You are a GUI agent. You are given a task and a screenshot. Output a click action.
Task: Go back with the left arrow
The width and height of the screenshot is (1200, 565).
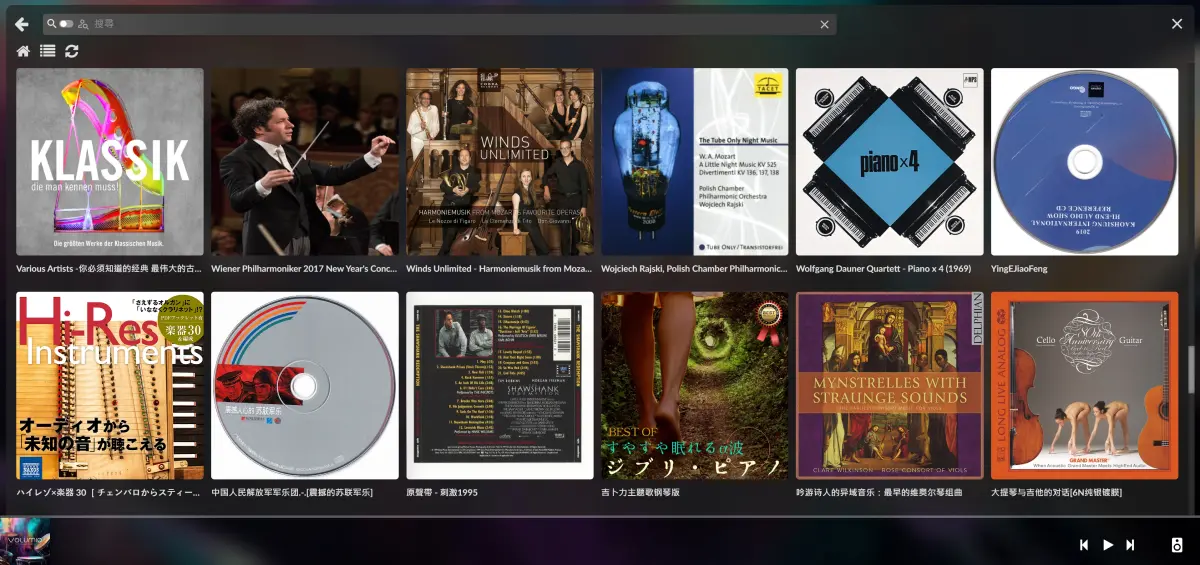(21, 24)
